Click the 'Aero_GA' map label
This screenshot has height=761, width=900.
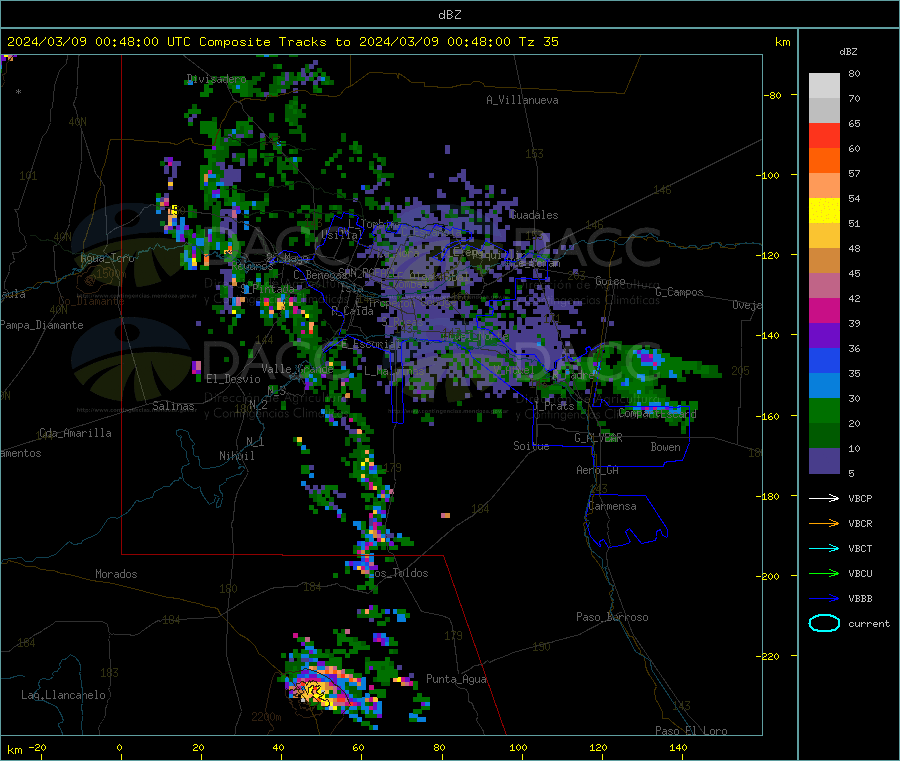(x=597, y=471)
